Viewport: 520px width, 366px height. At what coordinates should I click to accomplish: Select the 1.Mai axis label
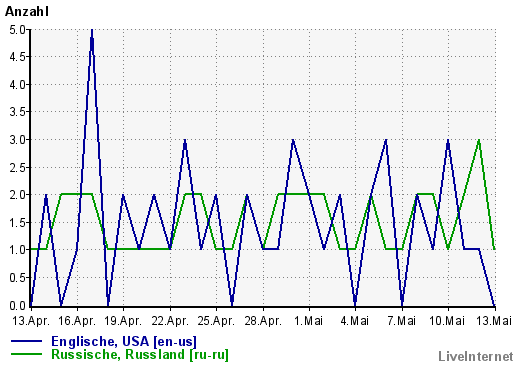click(309, 321)
